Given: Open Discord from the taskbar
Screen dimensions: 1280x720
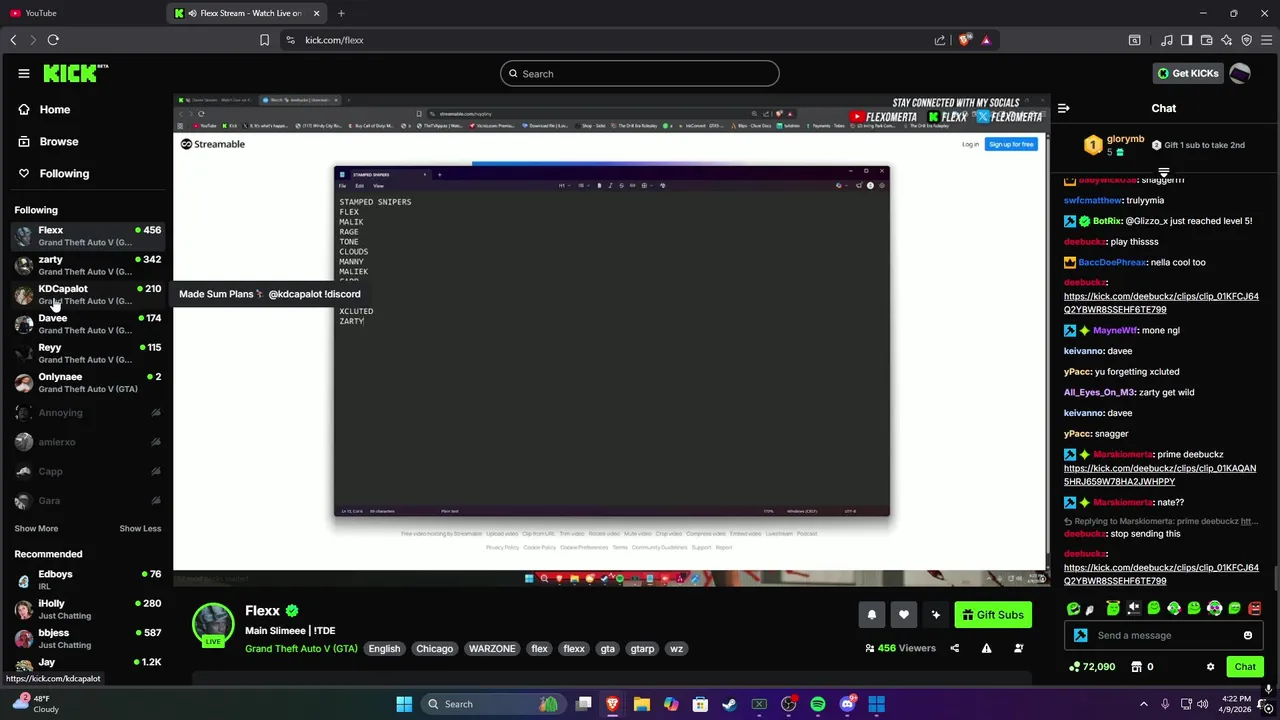Looking at the screenshot, I should 847,704.
